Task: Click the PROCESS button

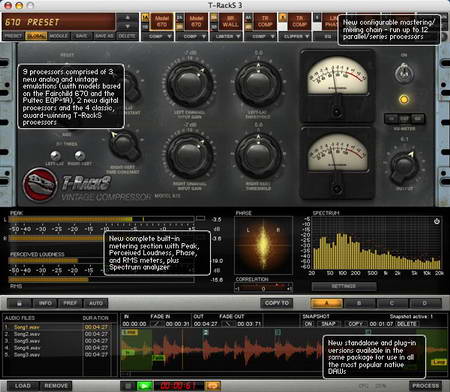Action: coord(425,386)
